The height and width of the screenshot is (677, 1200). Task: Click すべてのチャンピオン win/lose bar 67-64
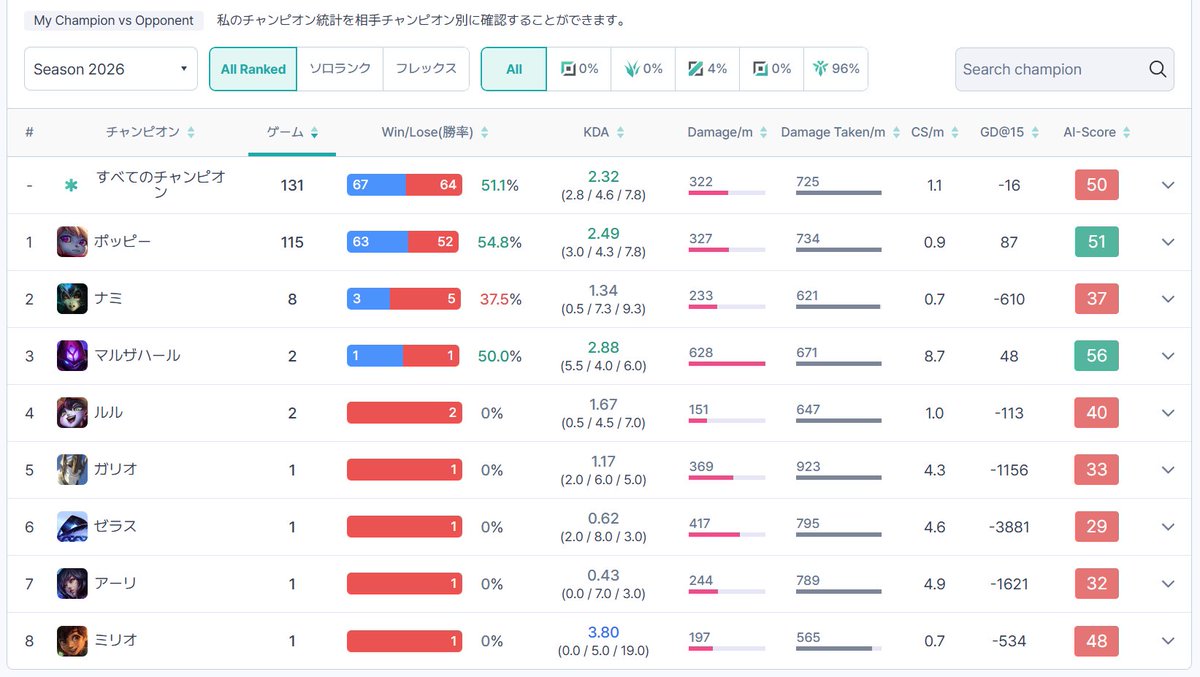(404, 185)
